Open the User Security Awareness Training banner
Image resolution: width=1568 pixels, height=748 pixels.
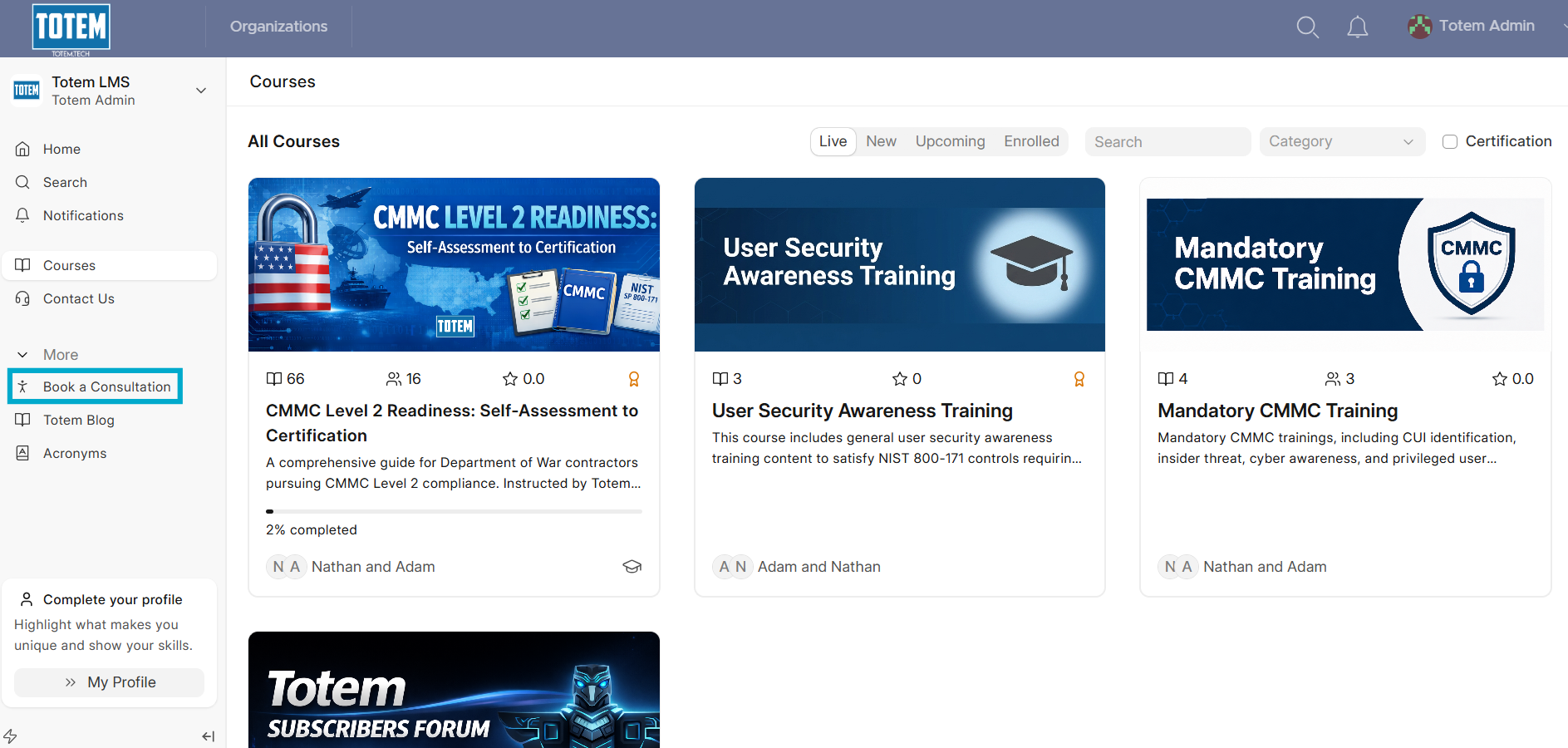900,264
